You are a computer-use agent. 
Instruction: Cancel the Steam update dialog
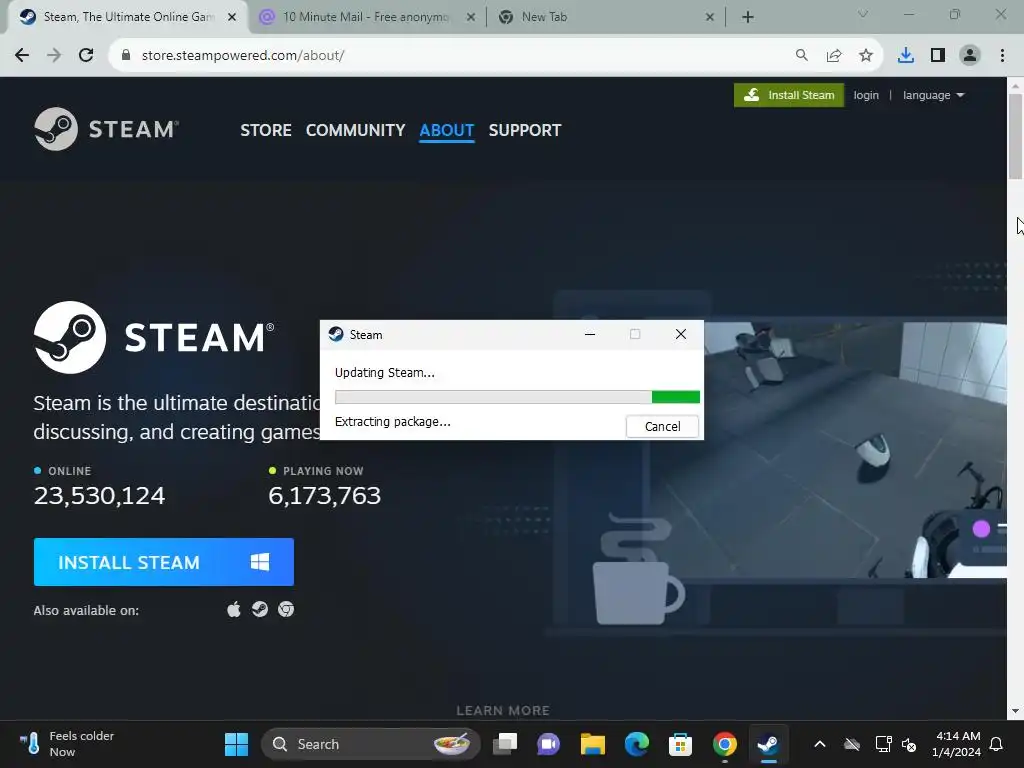pos(662,426)
